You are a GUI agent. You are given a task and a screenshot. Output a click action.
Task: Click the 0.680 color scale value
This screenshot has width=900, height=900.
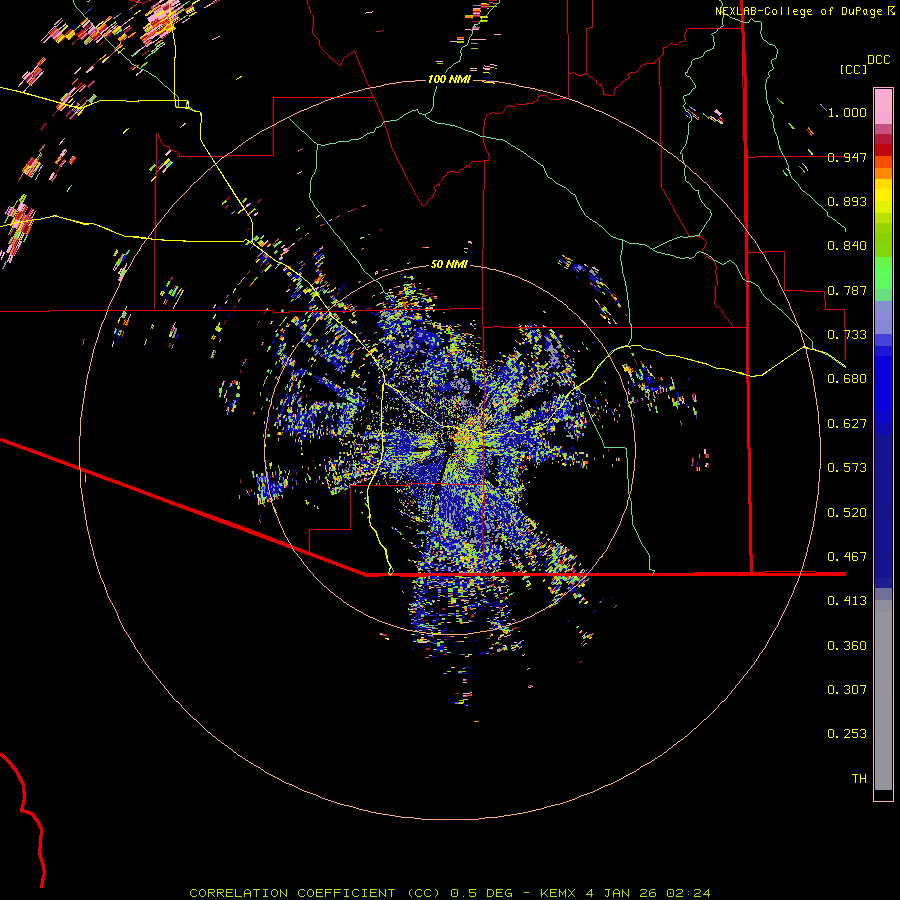tap(847, 379)
